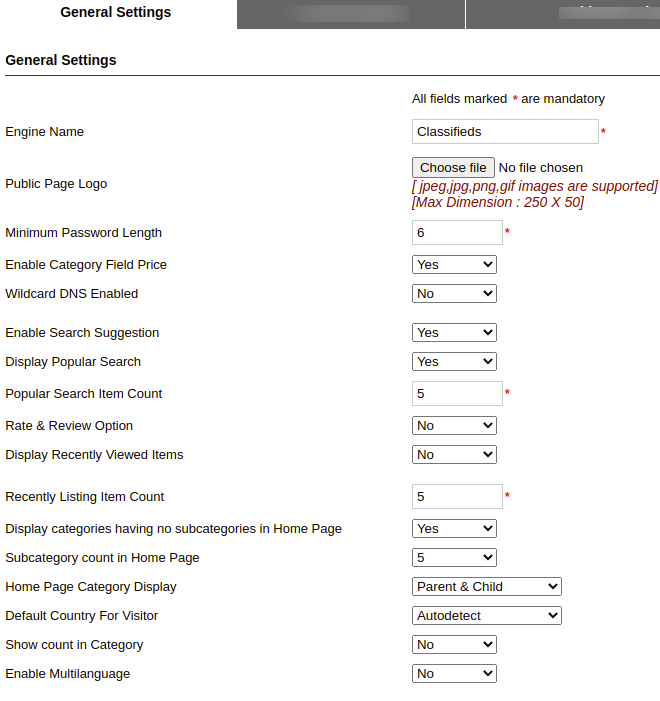Click the 'Home Page Category Display' label
Image resolution: width=660 pixels, height=701 pixels.
click(91, 587)
